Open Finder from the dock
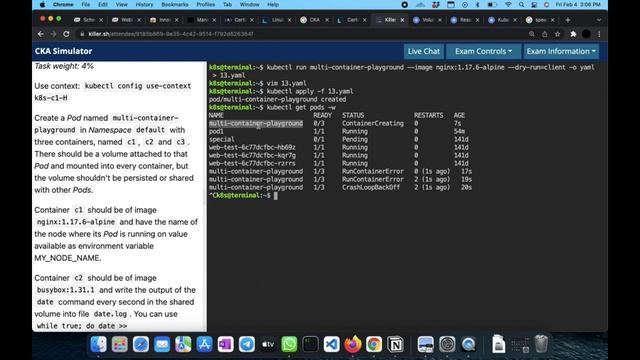640x360 pixels. click(x=98, y=344)
